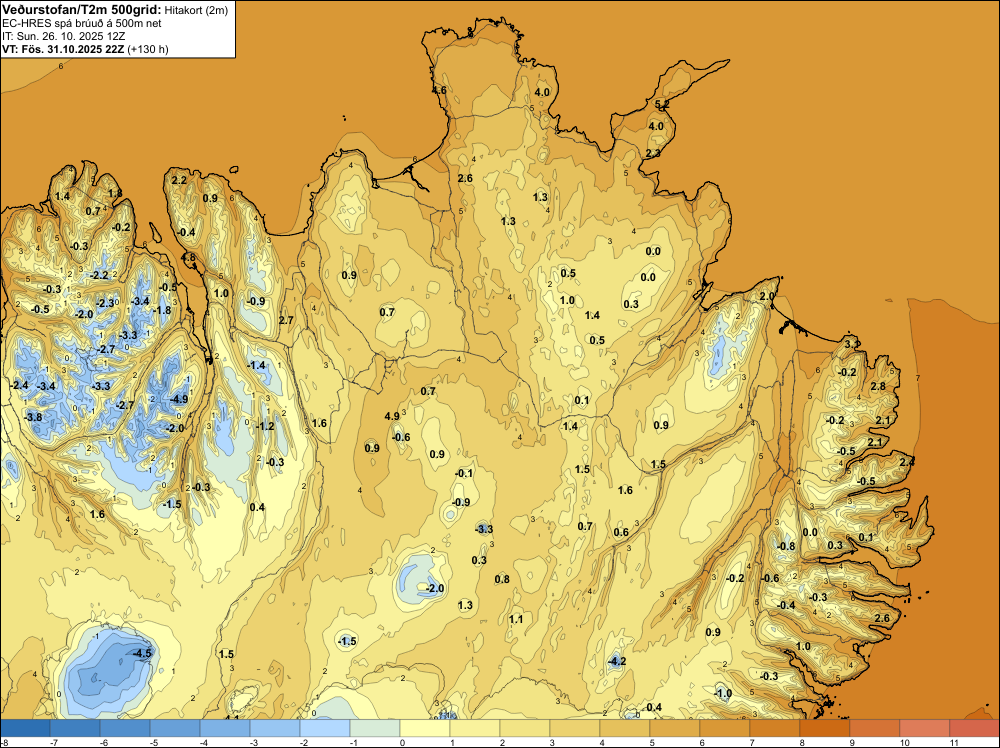Pick the legend color swatch between 3 and 4
This screenshot has height=748, width=1000.
pos(575,728)
